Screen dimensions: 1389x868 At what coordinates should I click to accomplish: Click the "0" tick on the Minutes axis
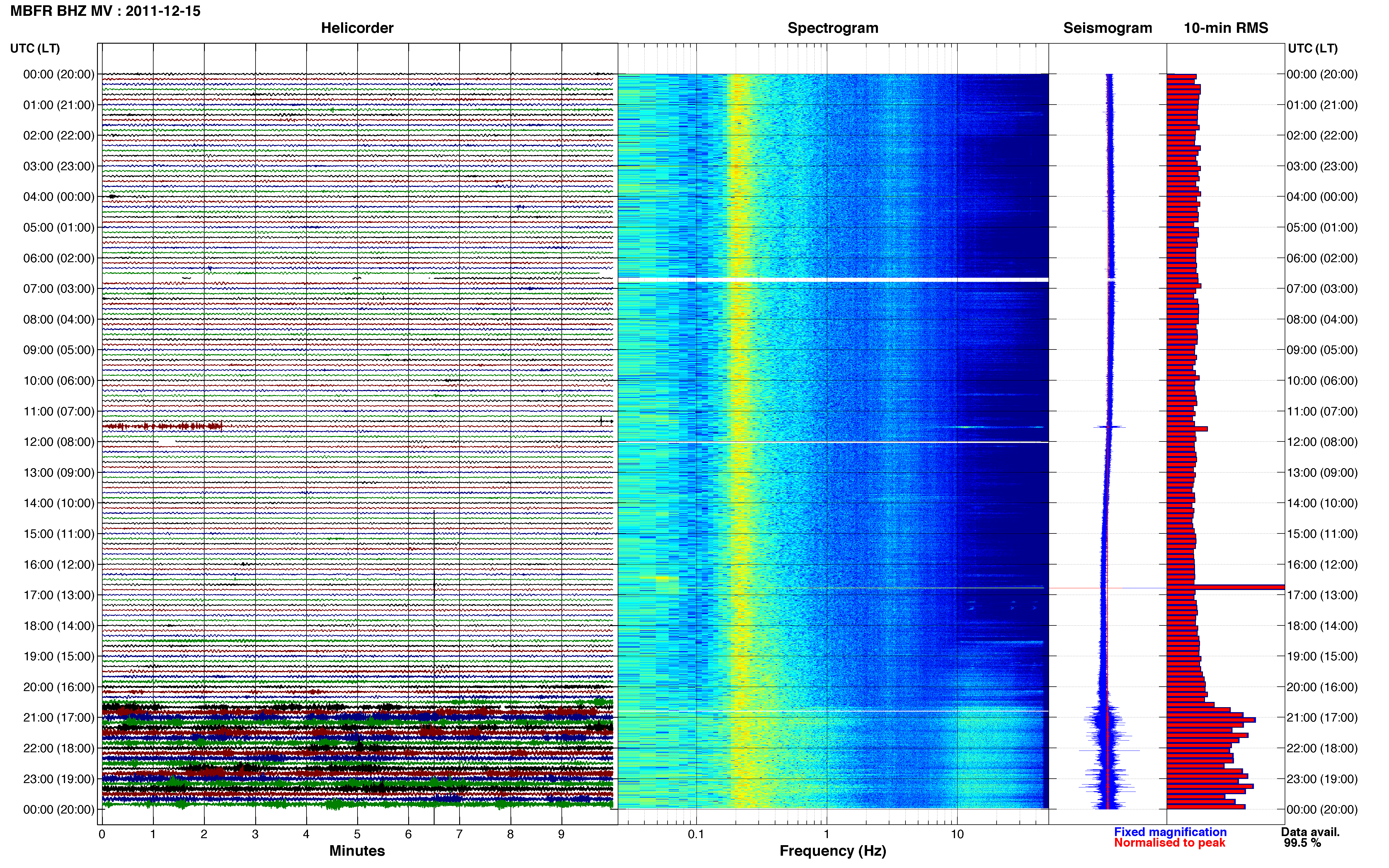[102, 834]
